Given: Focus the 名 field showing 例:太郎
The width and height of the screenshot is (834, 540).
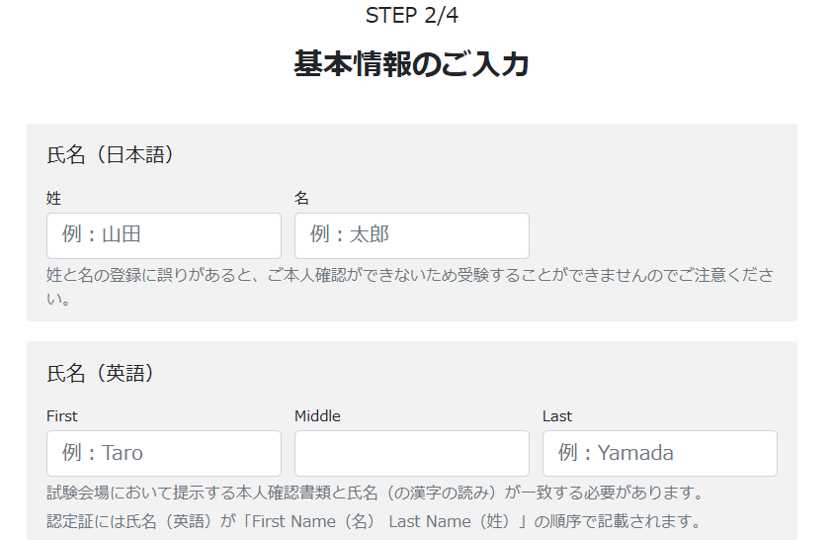Looking at the screenshot, I should click(412, 236).
